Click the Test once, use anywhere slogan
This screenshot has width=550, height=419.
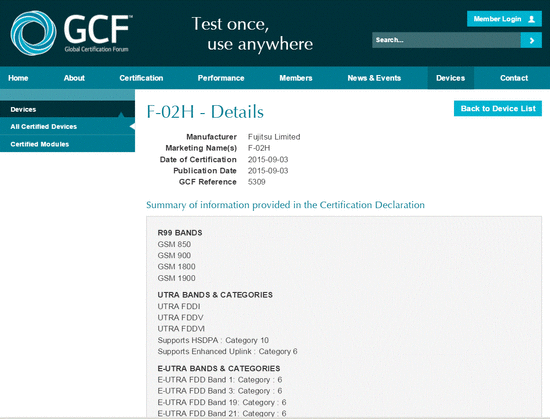coord(252,34)
